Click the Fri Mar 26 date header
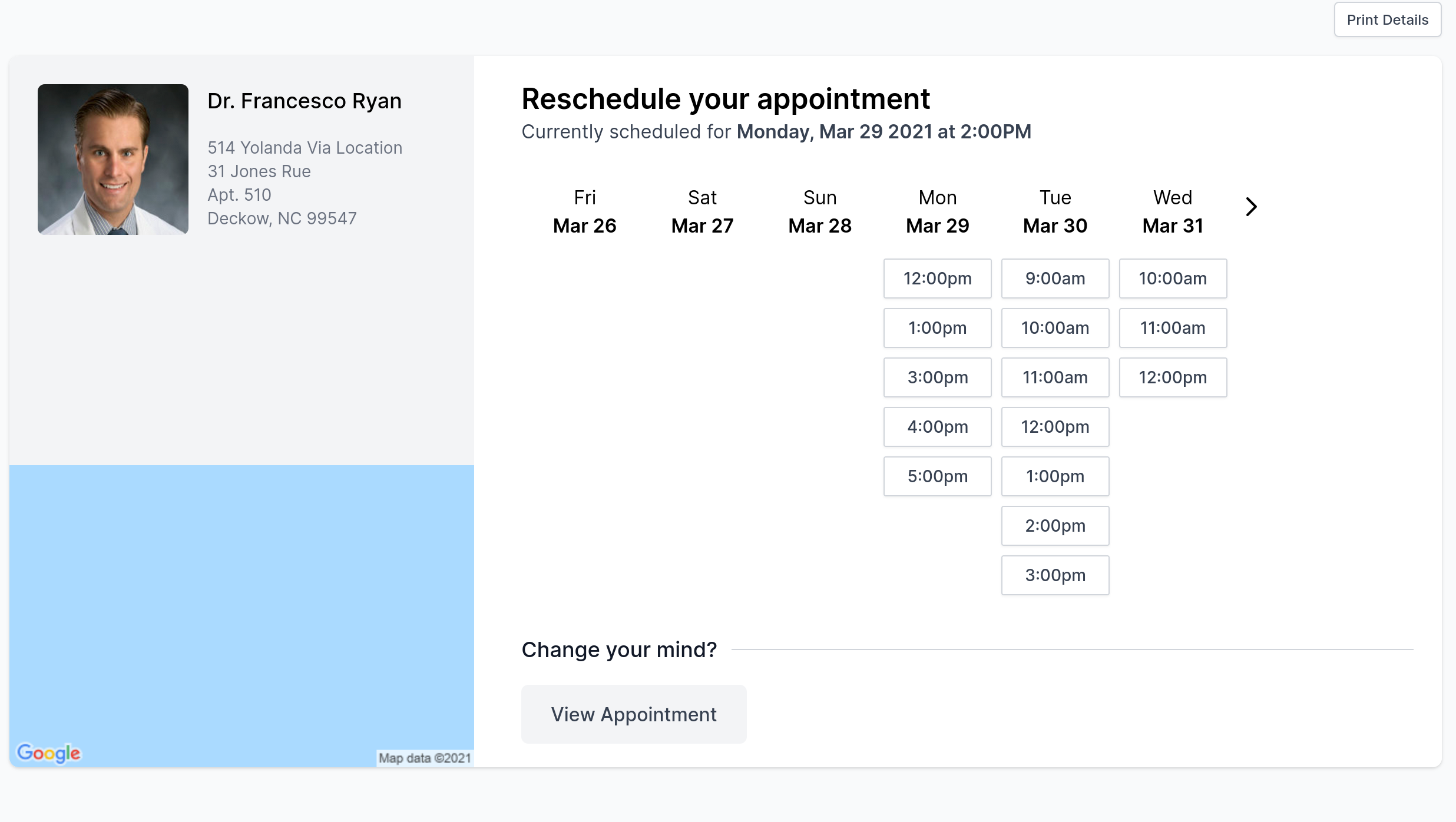The height and width of the screenshot is (822, 1456). (x=585, y=211)
